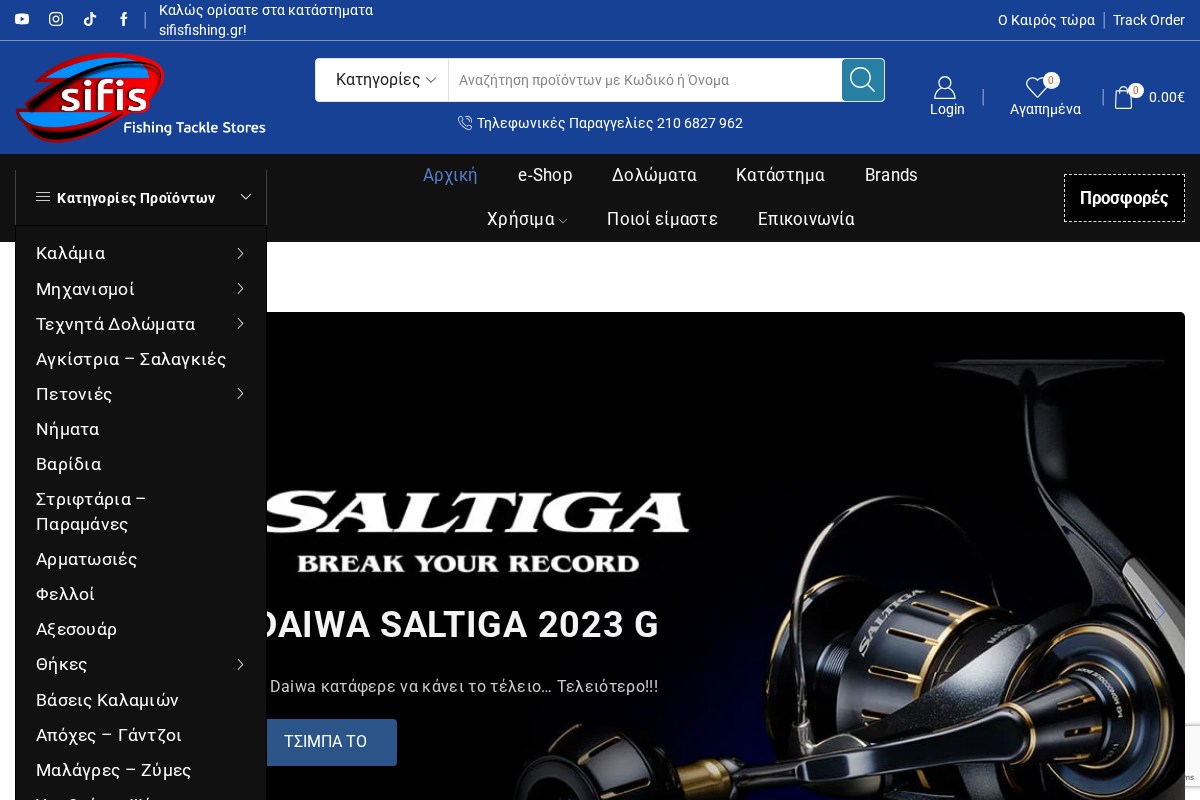Click the 0.00€ cart total

1167,97
